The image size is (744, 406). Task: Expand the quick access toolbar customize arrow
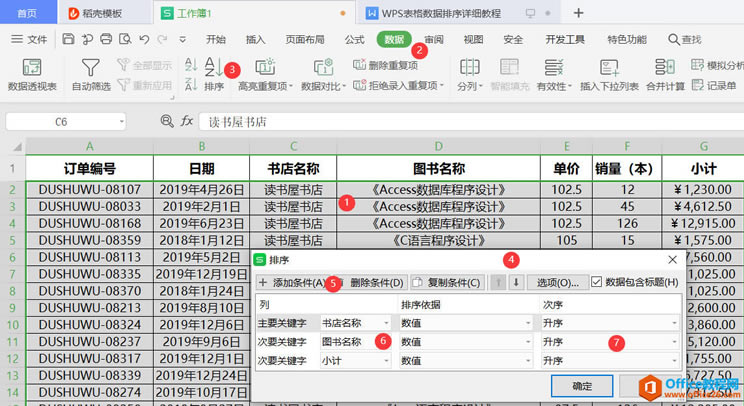click(x=182, y=39)
